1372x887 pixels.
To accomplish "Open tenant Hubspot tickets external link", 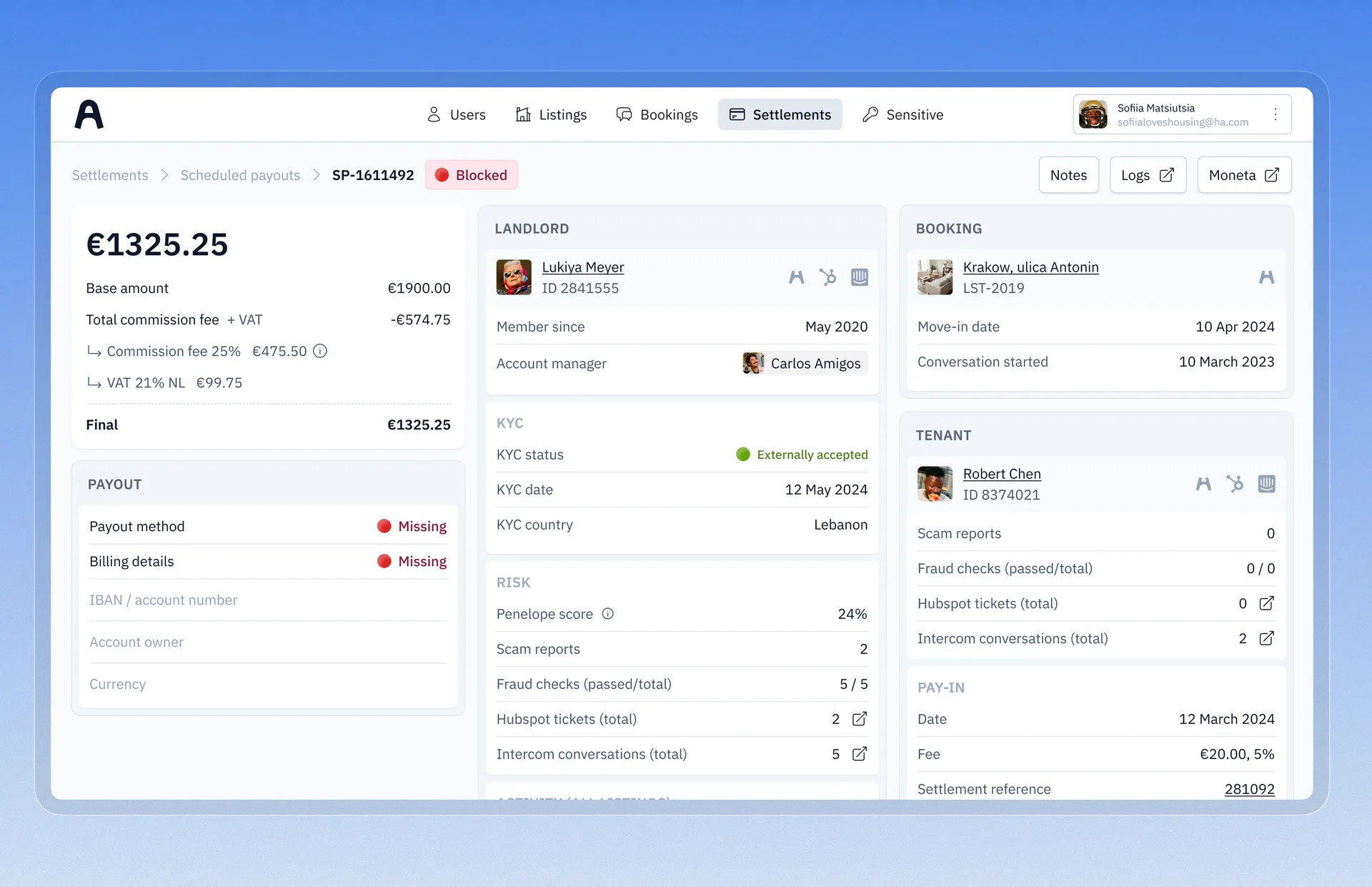I will click(1266, 603).
